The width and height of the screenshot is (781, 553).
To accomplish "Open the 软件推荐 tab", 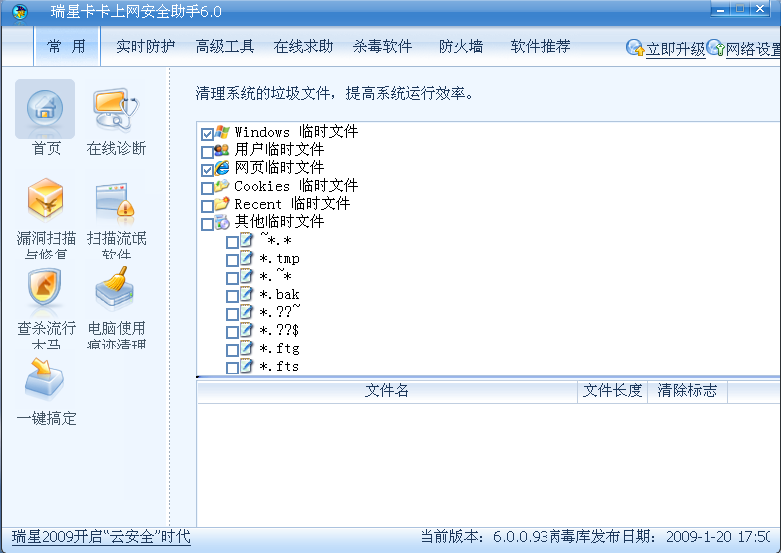I will [x=540, y=46].
